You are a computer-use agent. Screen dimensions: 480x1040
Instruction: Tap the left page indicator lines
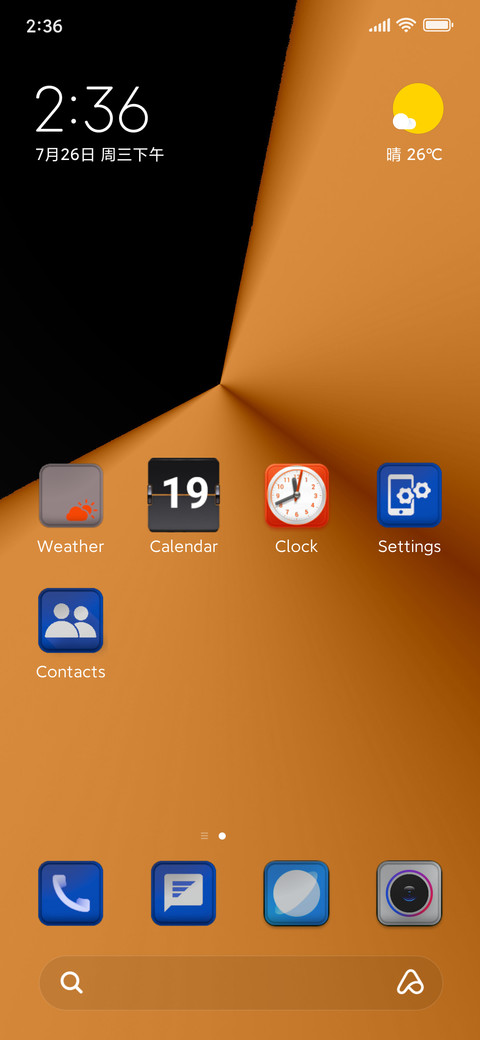click(204, 836)
